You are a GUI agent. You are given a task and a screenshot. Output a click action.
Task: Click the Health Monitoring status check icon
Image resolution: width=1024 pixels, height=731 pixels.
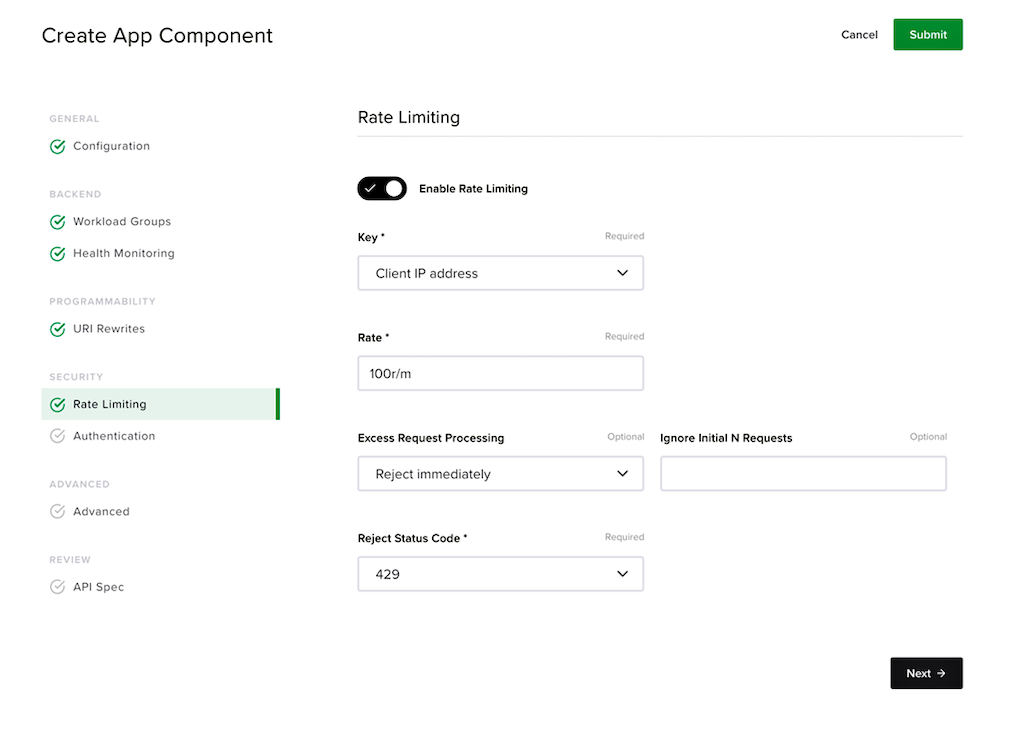click(57, 253)
